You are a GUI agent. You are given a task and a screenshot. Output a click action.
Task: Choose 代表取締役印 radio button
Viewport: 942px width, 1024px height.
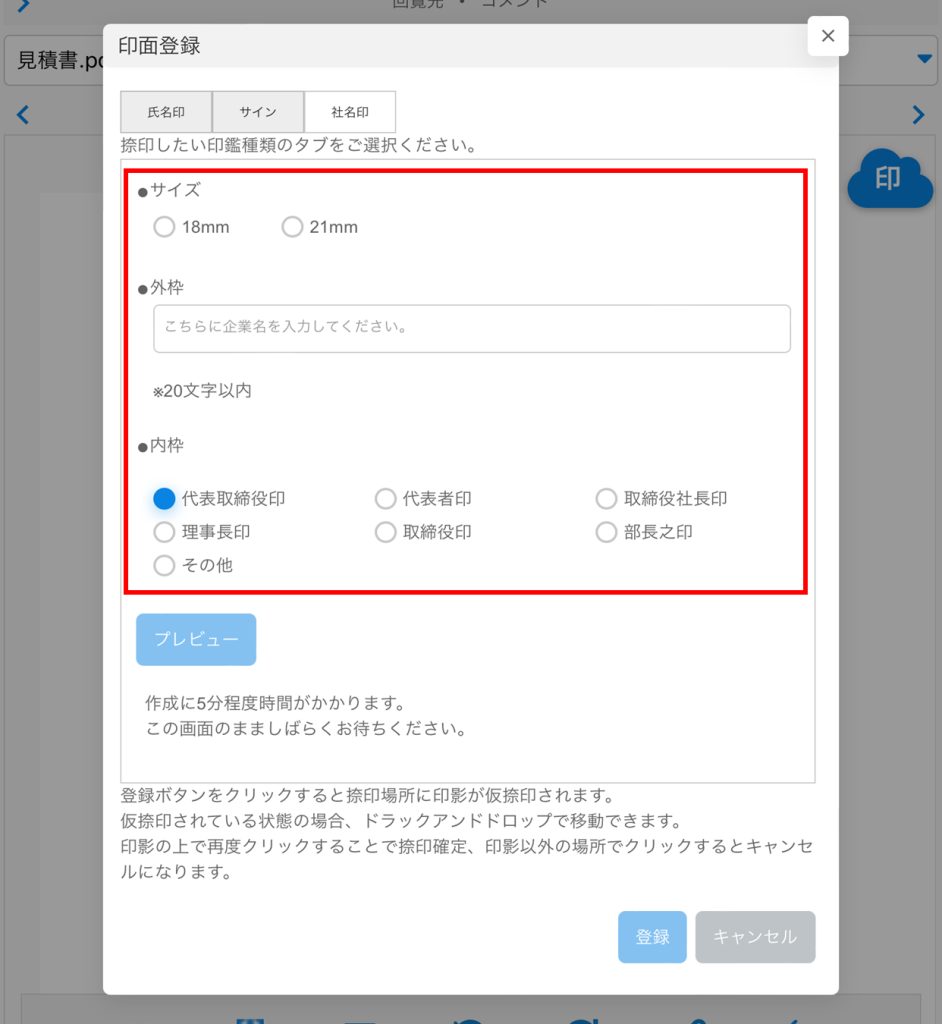(x=164, y=498)
